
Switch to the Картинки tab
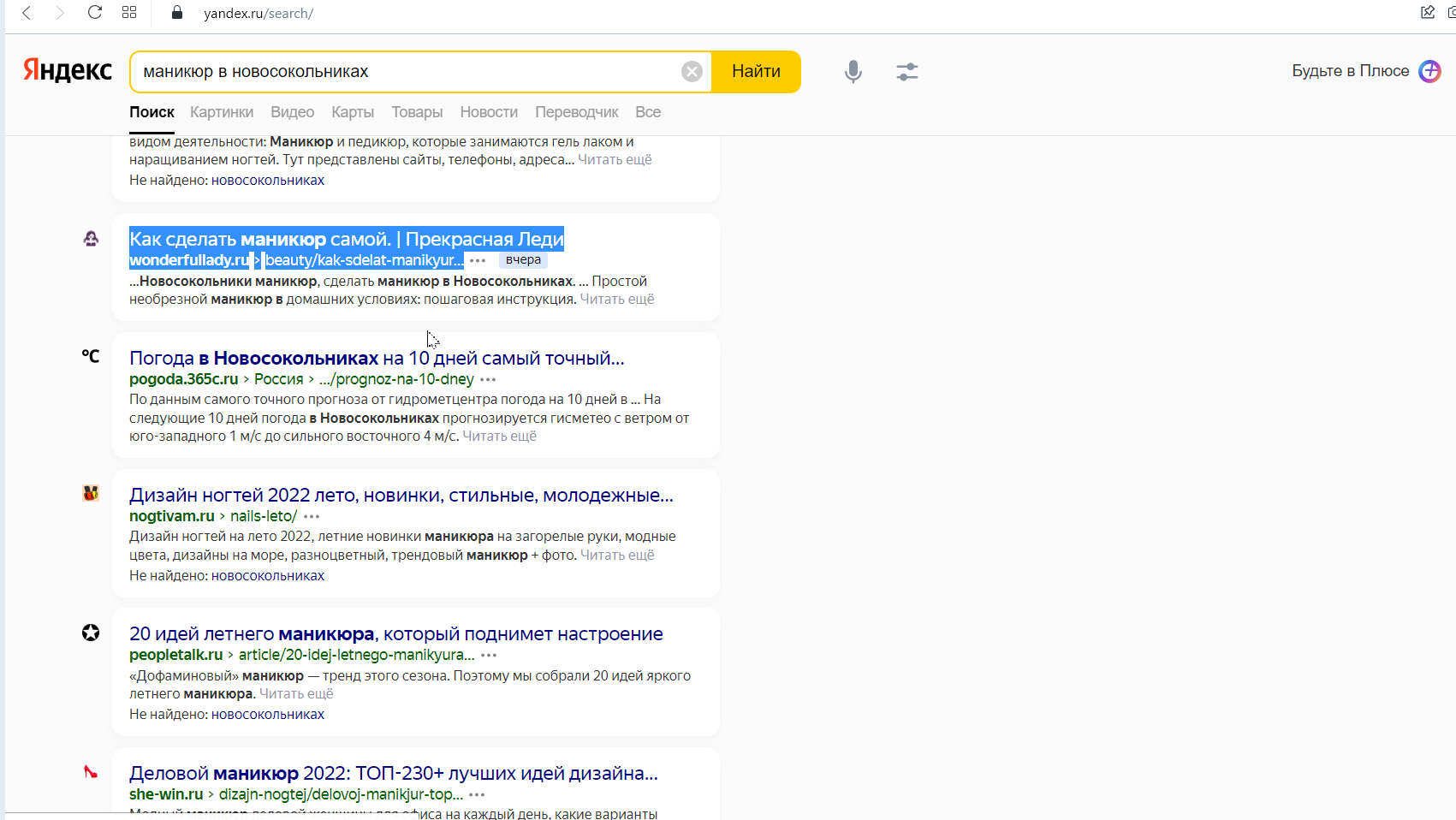coord(222,112)
